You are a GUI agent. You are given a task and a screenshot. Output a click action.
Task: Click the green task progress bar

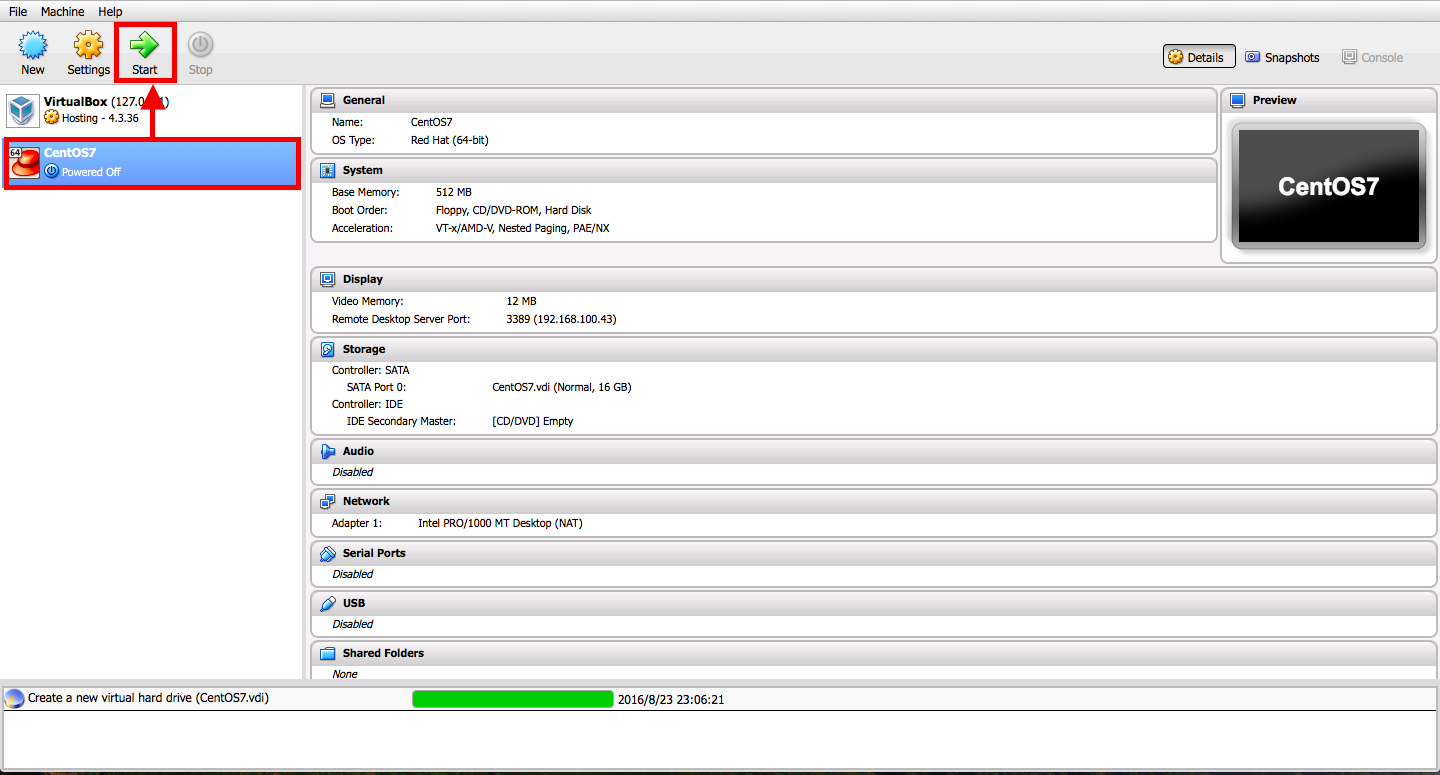click(513, 699)
